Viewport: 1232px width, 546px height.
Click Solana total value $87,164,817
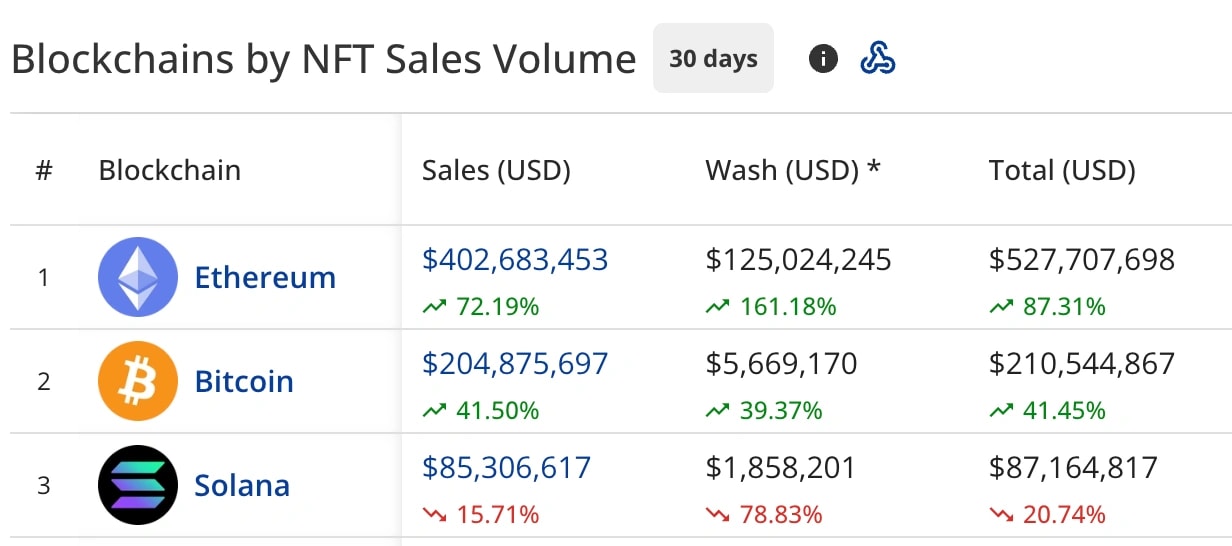click(x=1073, y=468)
